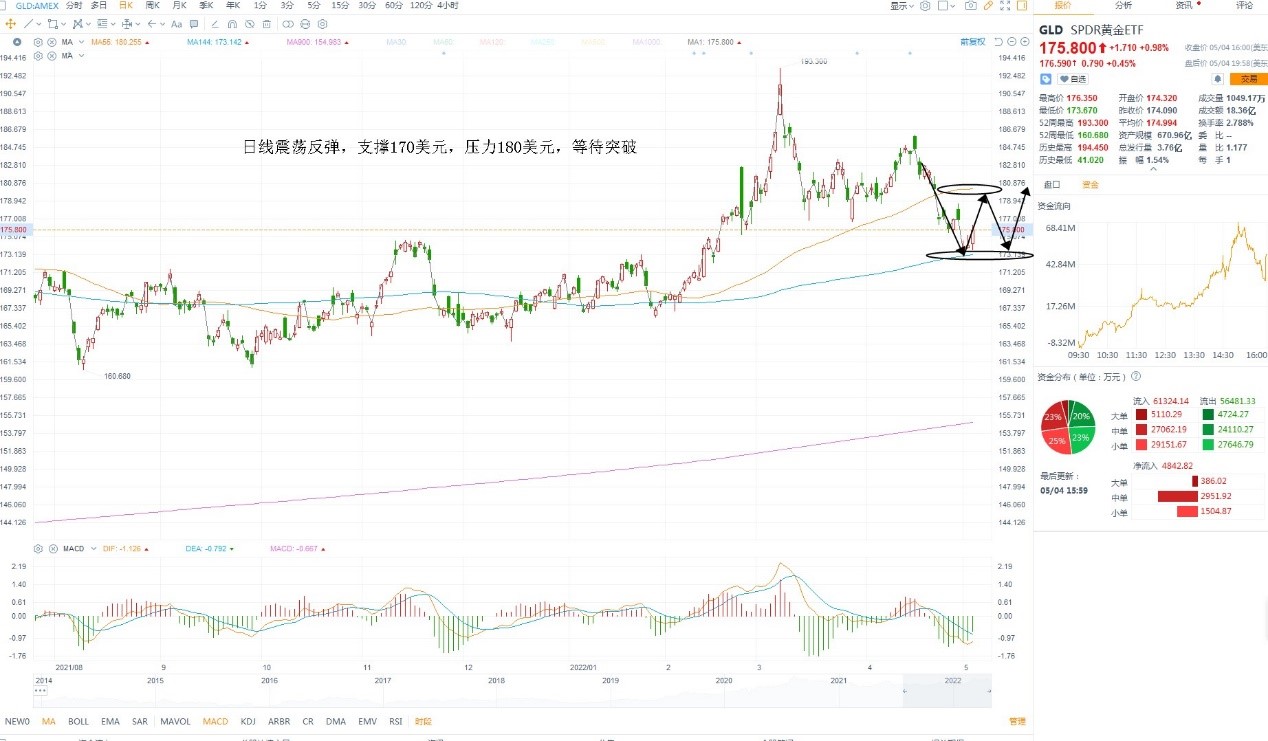Enter fullscreen chart mode
This screenshot has width=1268, height=741.
pyautogui.click(x=1005, y=6)
